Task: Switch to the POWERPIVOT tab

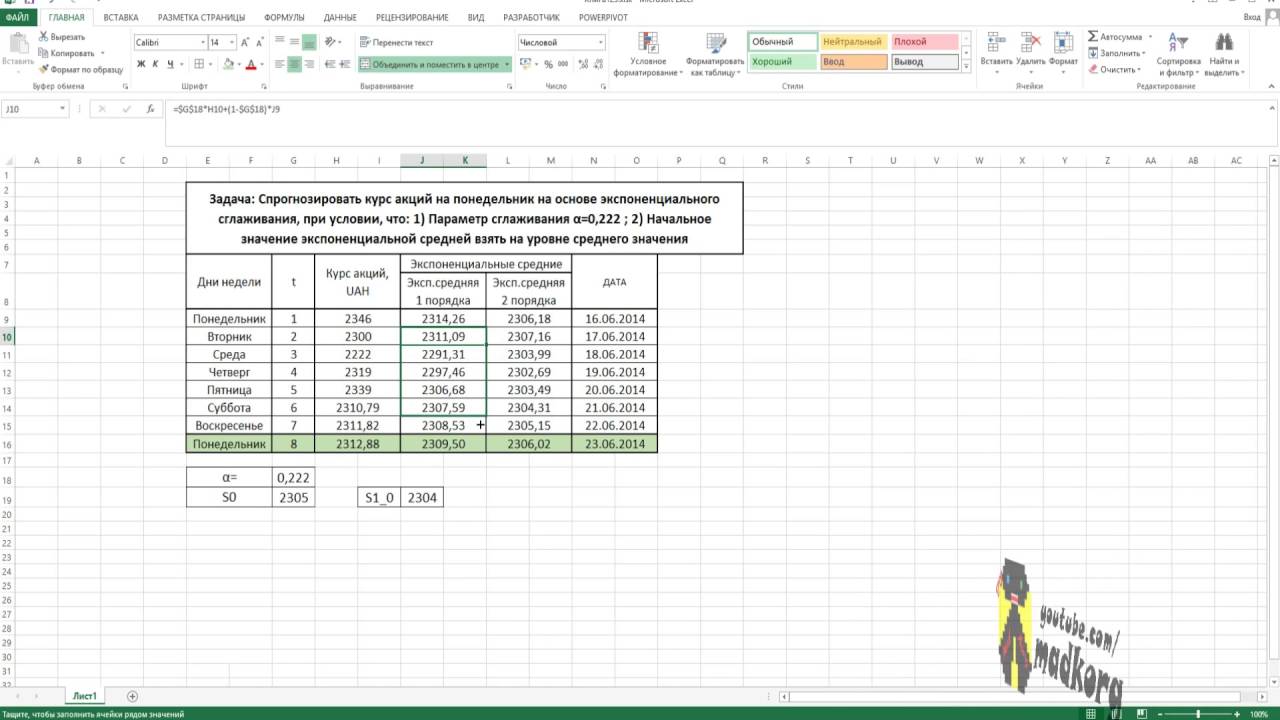Action: pos(602,17)
